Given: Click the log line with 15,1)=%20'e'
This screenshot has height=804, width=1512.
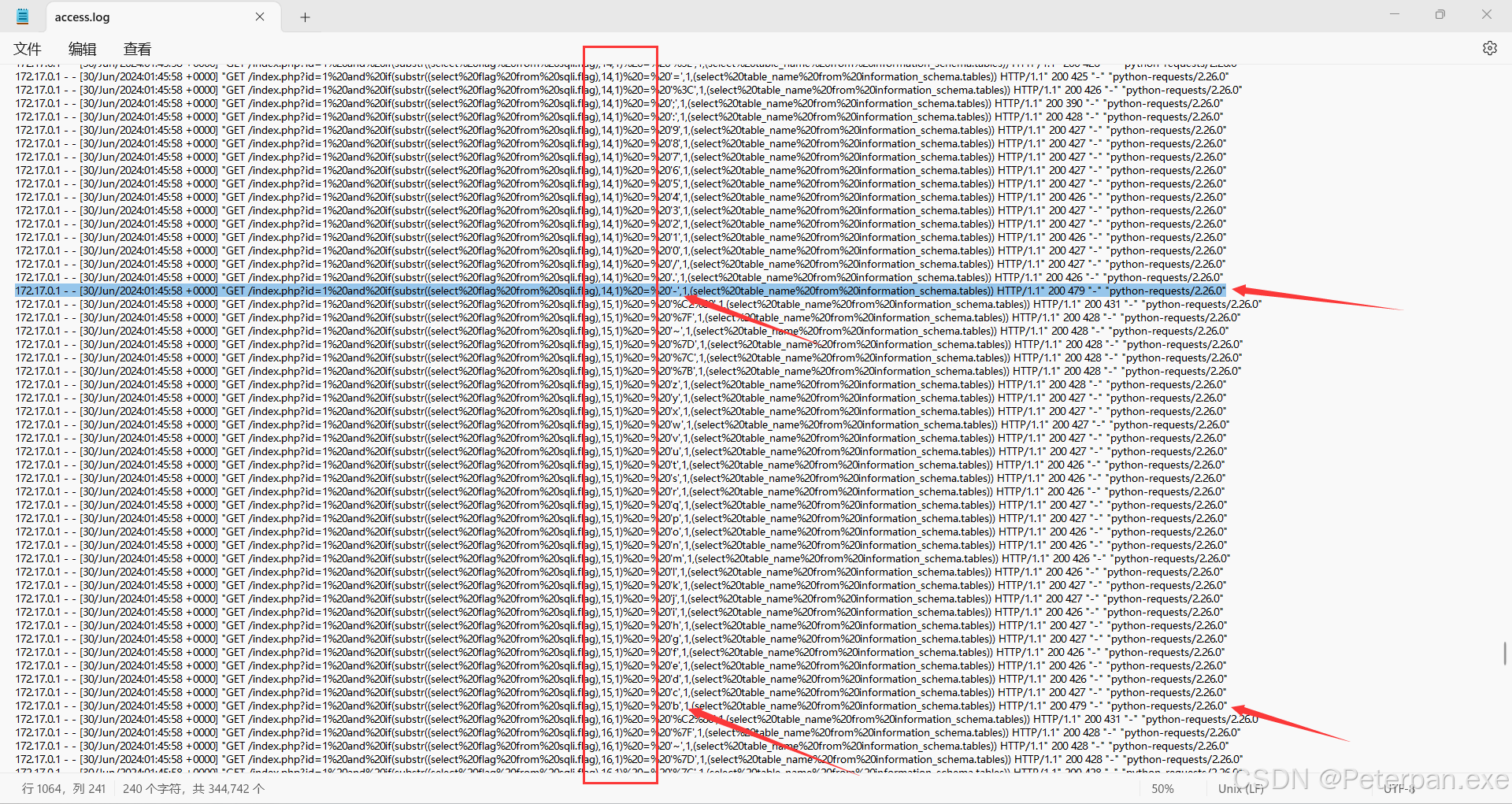Looking at the screenshot, I should pyautogui.click(x=621, y=665).
